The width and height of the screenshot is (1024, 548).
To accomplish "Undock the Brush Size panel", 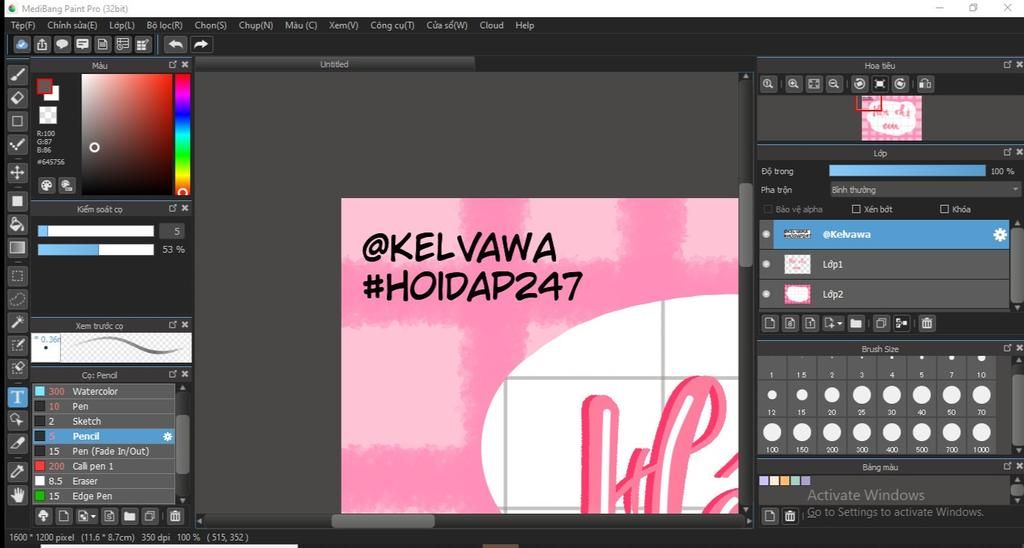I will 1007,348.
